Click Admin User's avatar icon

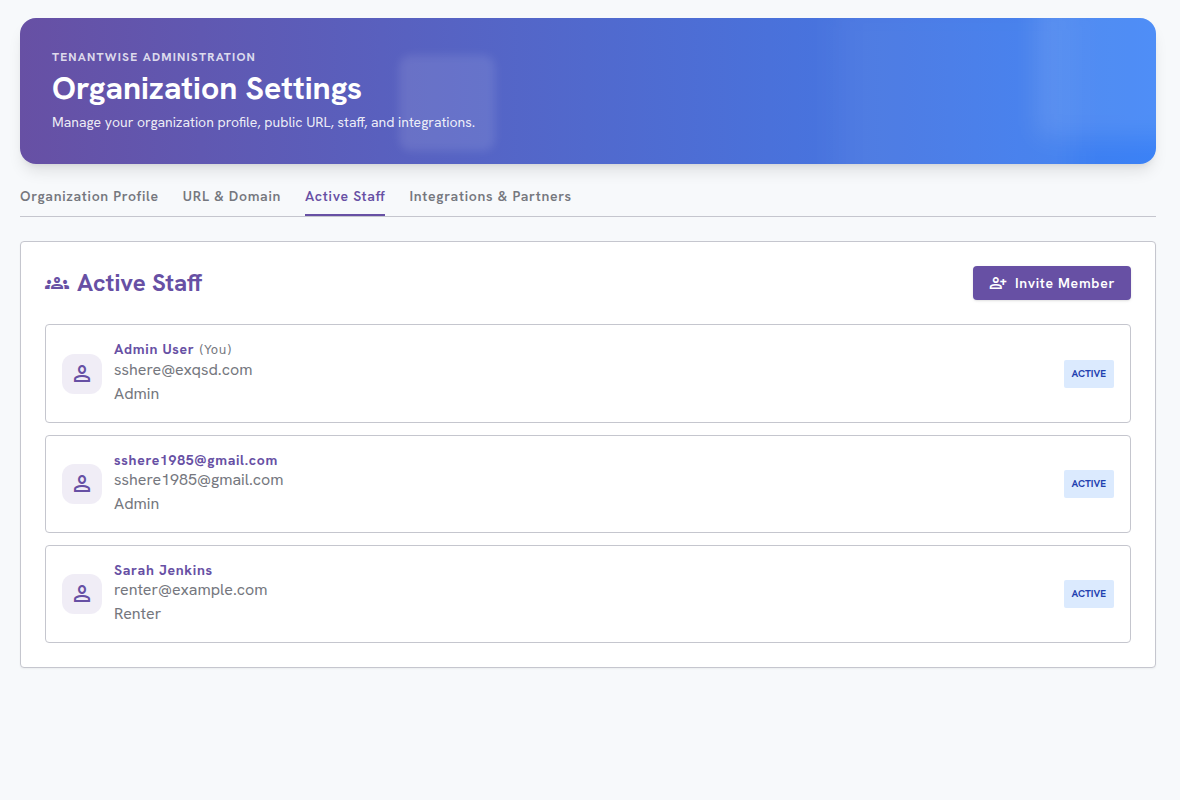click(x=82, y=374)
